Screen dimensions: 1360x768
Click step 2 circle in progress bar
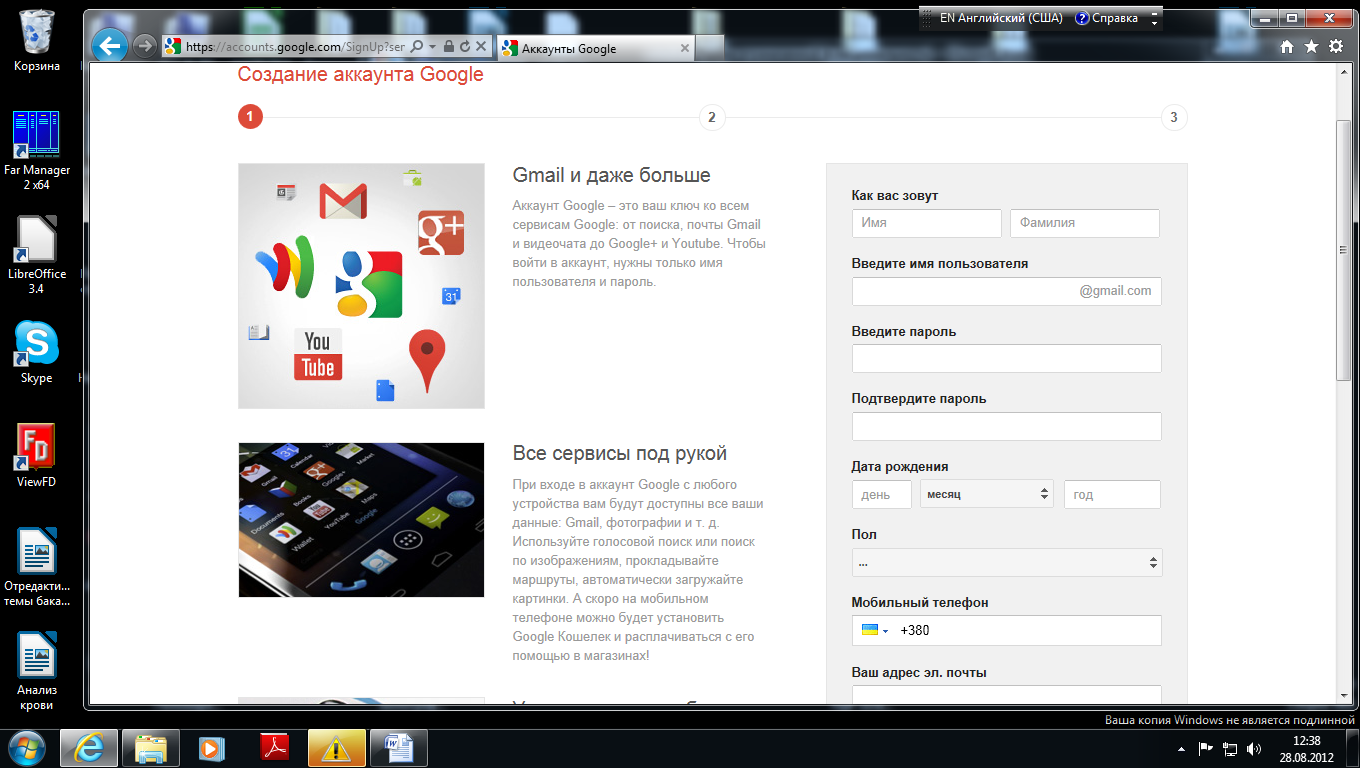coord(711,117)
